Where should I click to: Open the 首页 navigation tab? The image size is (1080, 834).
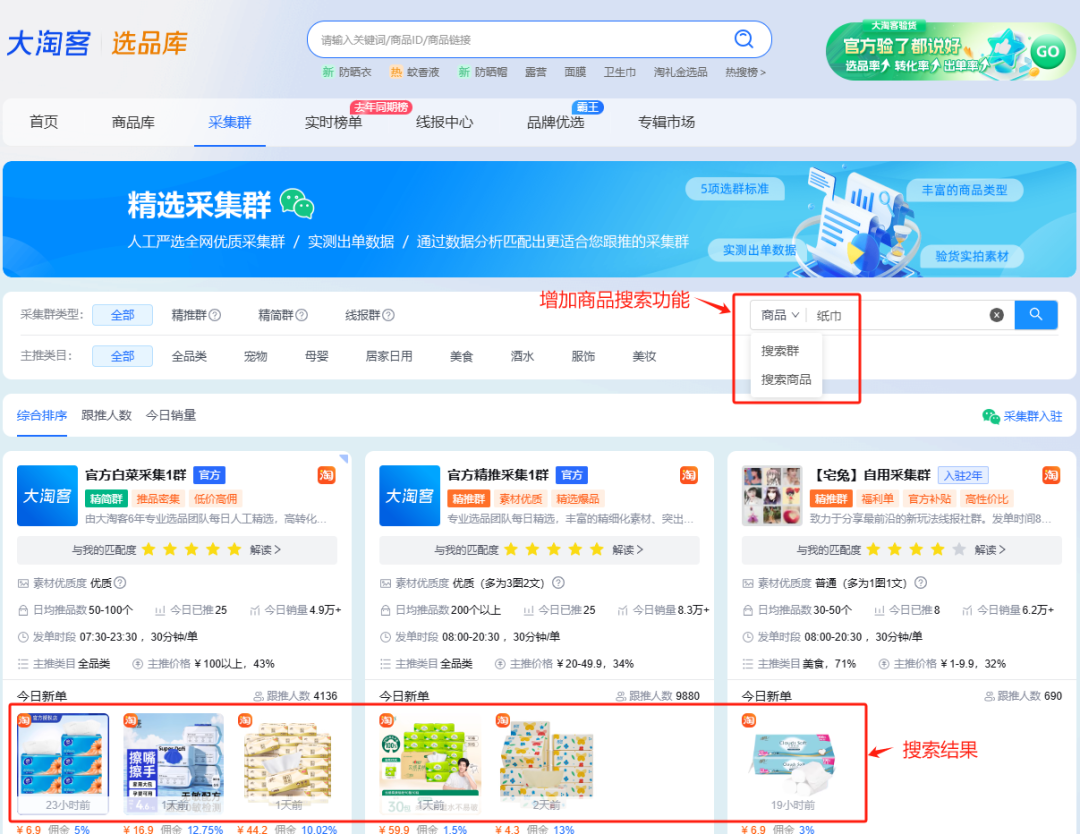(44, 122)
